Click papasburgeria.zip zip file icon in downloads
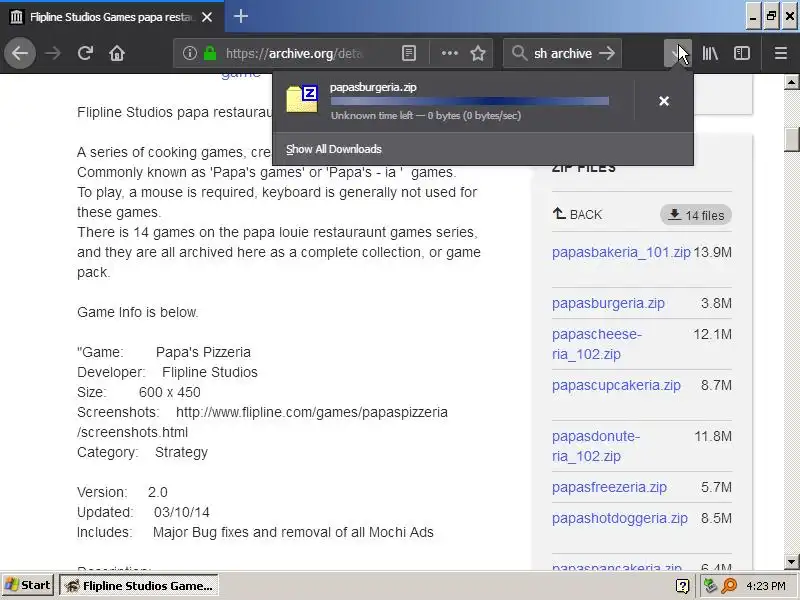 pos(302,99)
